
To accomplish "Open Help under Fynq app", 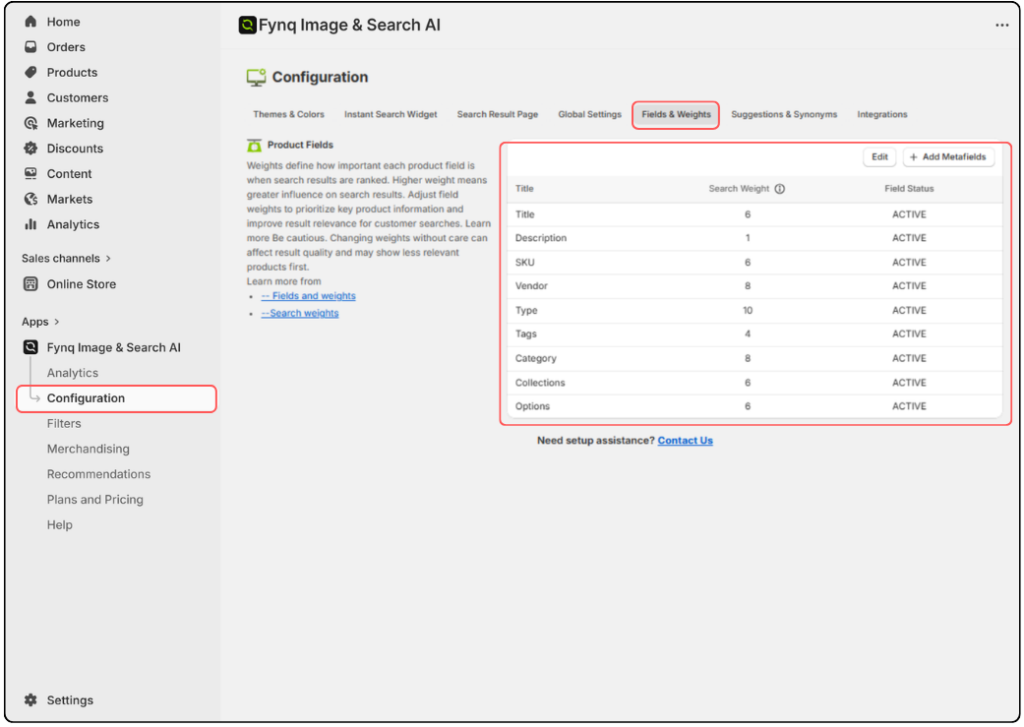I will [59, 525].
